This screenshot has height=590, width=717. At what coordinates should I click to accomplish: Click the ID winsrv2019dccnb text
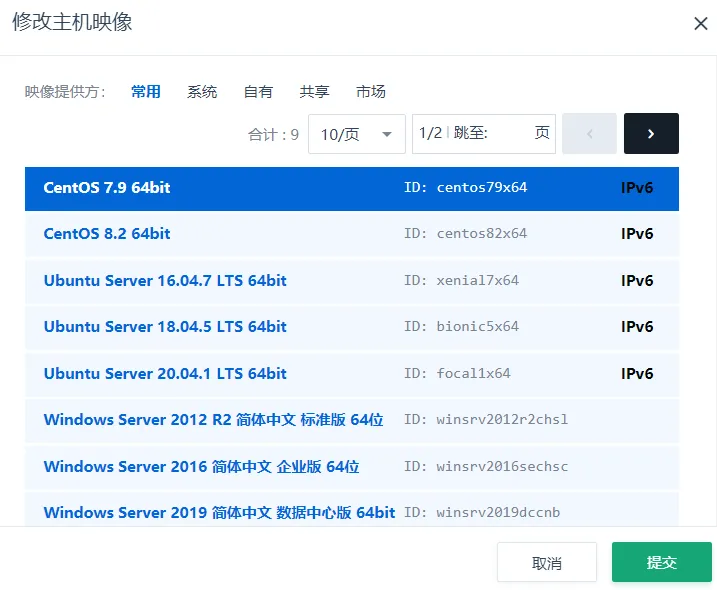tap(482, 513)
